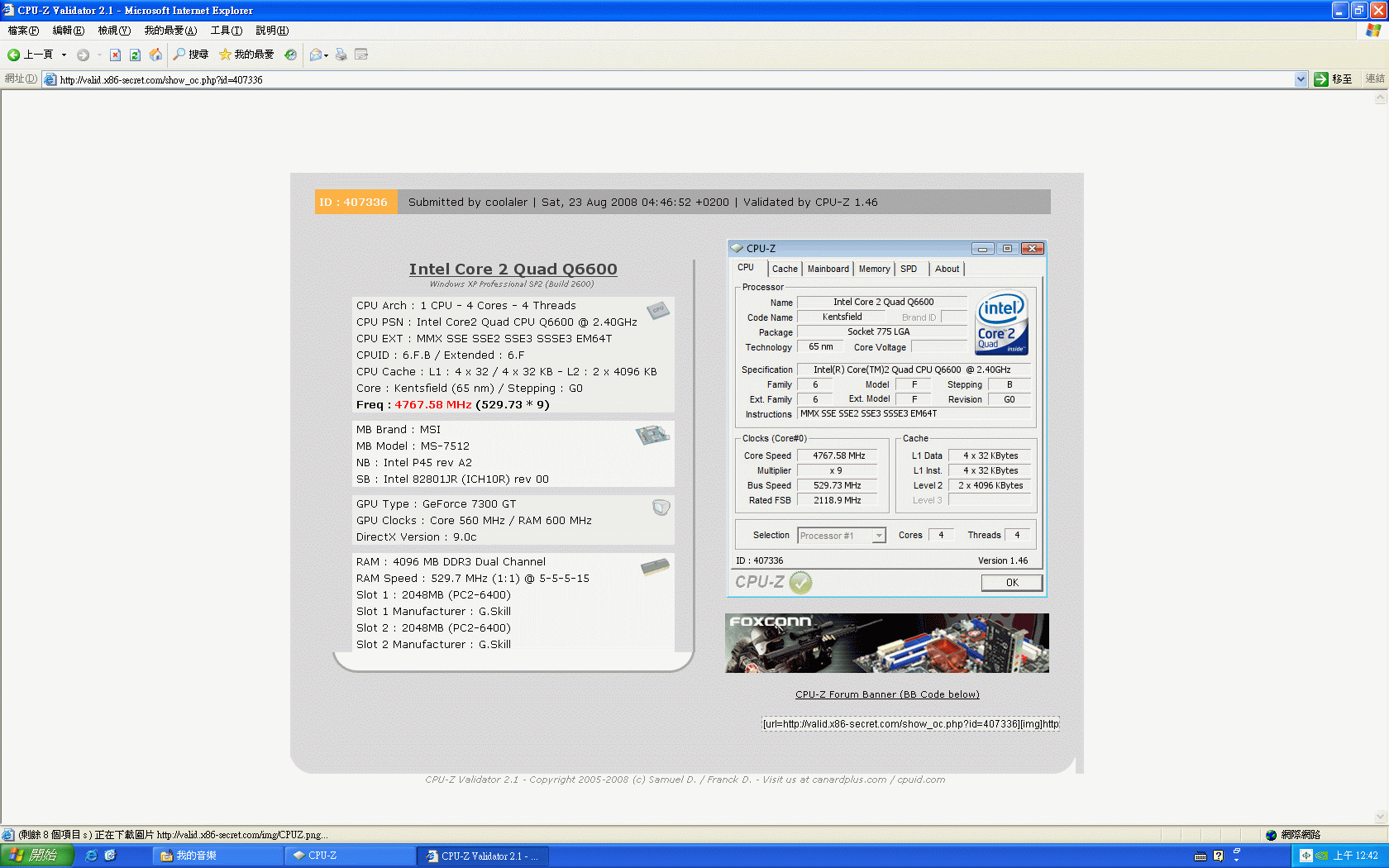The width and height of the screenshot is (1389, 868).
Task: Go to the Home page icon
Action: tap(155, 55)
